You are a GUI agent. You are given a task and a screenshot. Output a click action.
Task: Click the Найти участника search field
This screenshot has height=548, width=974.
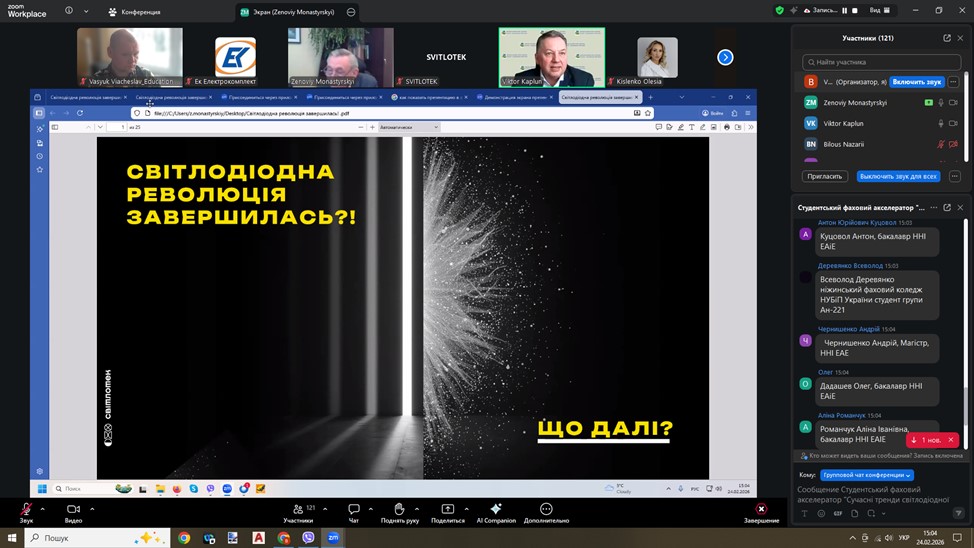pos(881,62)
